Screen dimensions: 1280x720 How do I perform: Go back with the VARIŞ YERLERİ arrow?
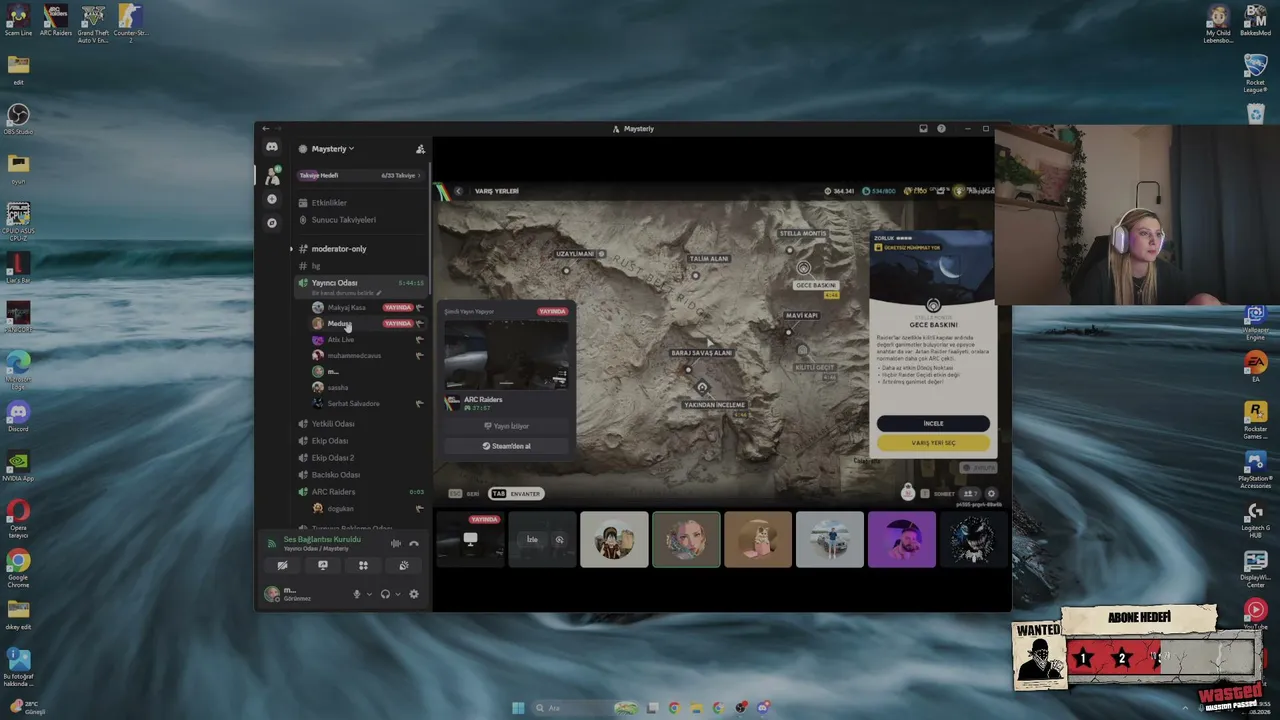click(x=458, y=191)
